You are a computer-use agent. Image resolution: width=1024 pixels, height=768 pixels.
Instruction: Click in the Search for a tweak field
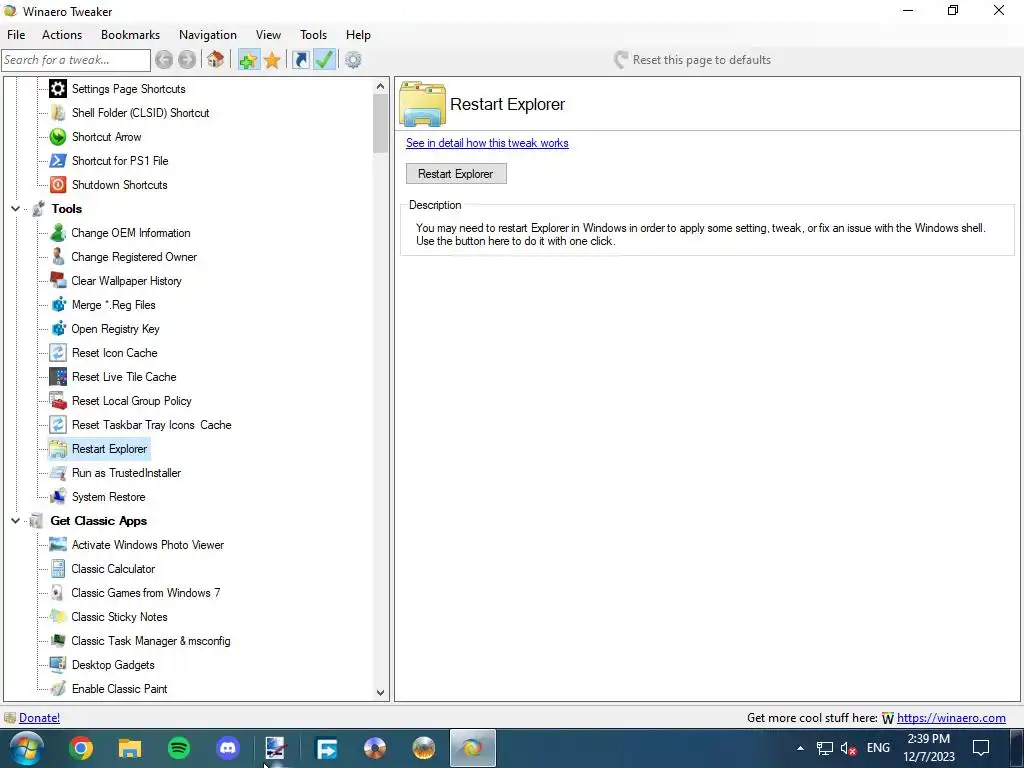click(x=76, y=60)
